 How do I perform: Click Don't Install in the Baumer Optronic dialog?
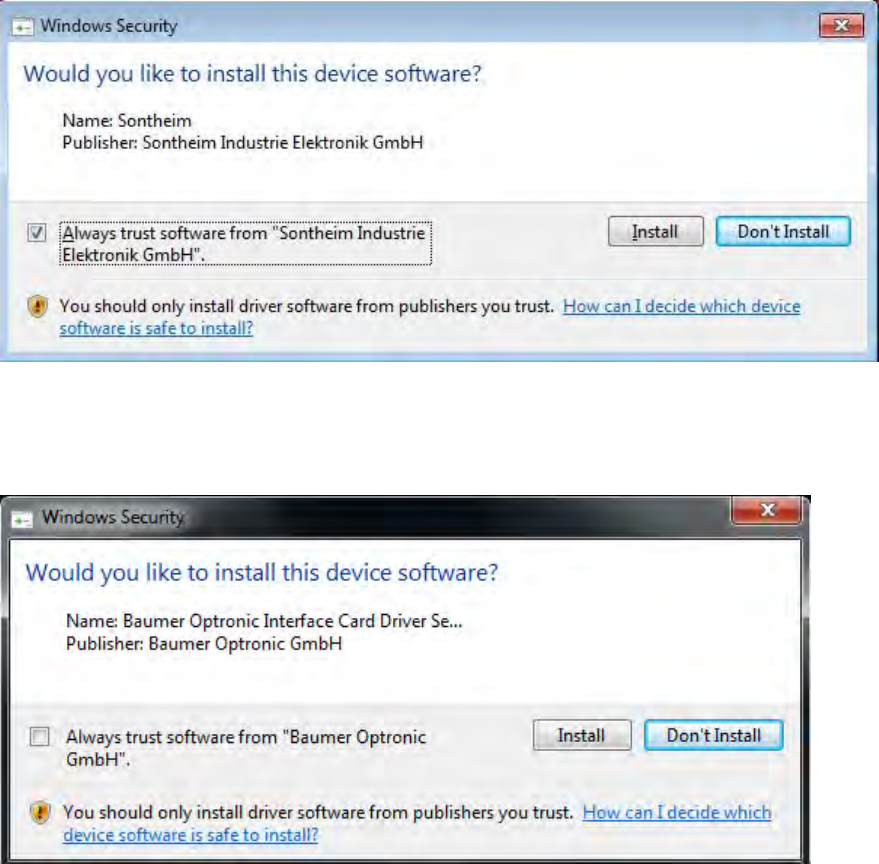tap(714, 735)
